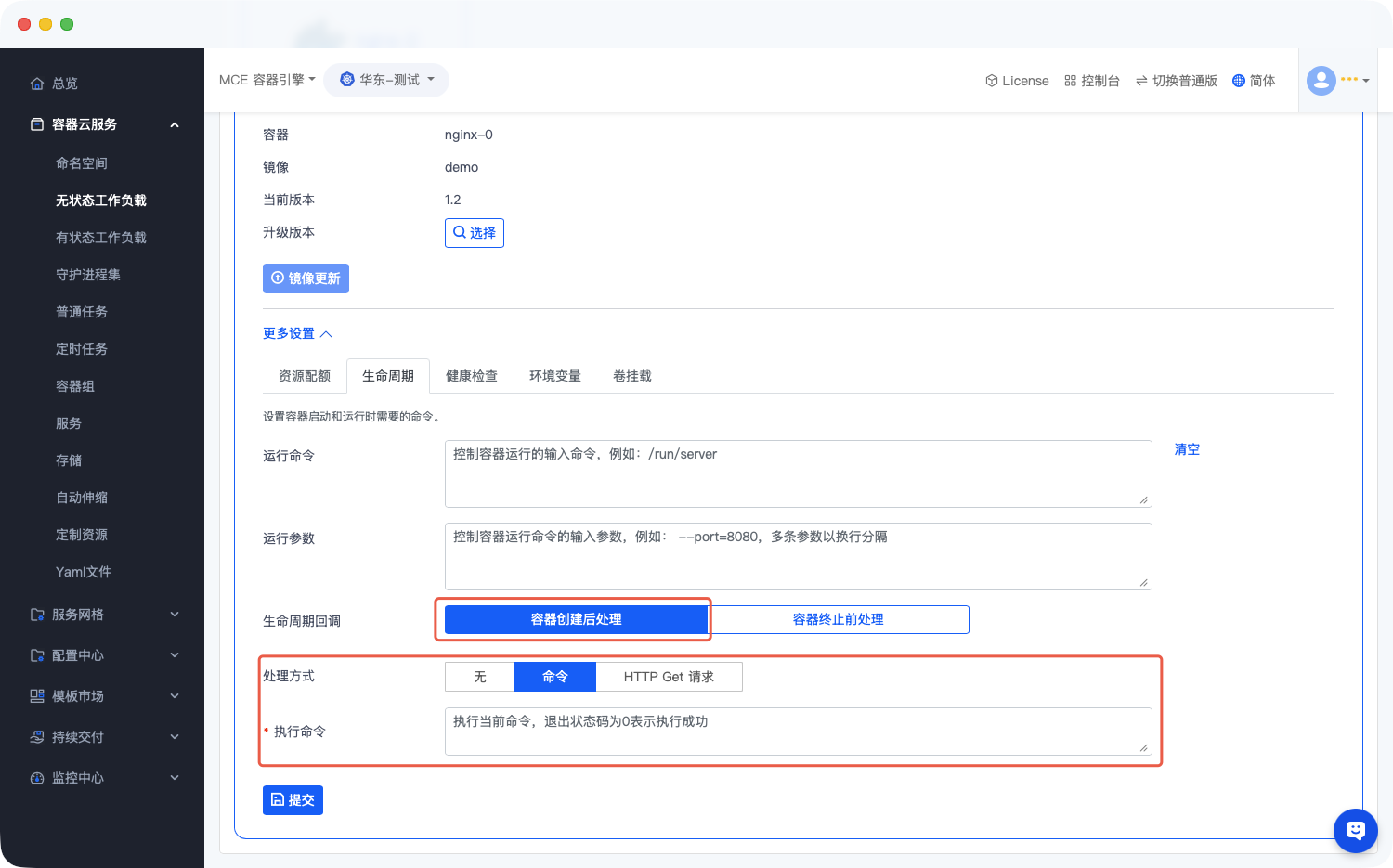The image size is (1393, 868).
Task: Click the 镜像更新 button
Action: (x=306, y=279)
